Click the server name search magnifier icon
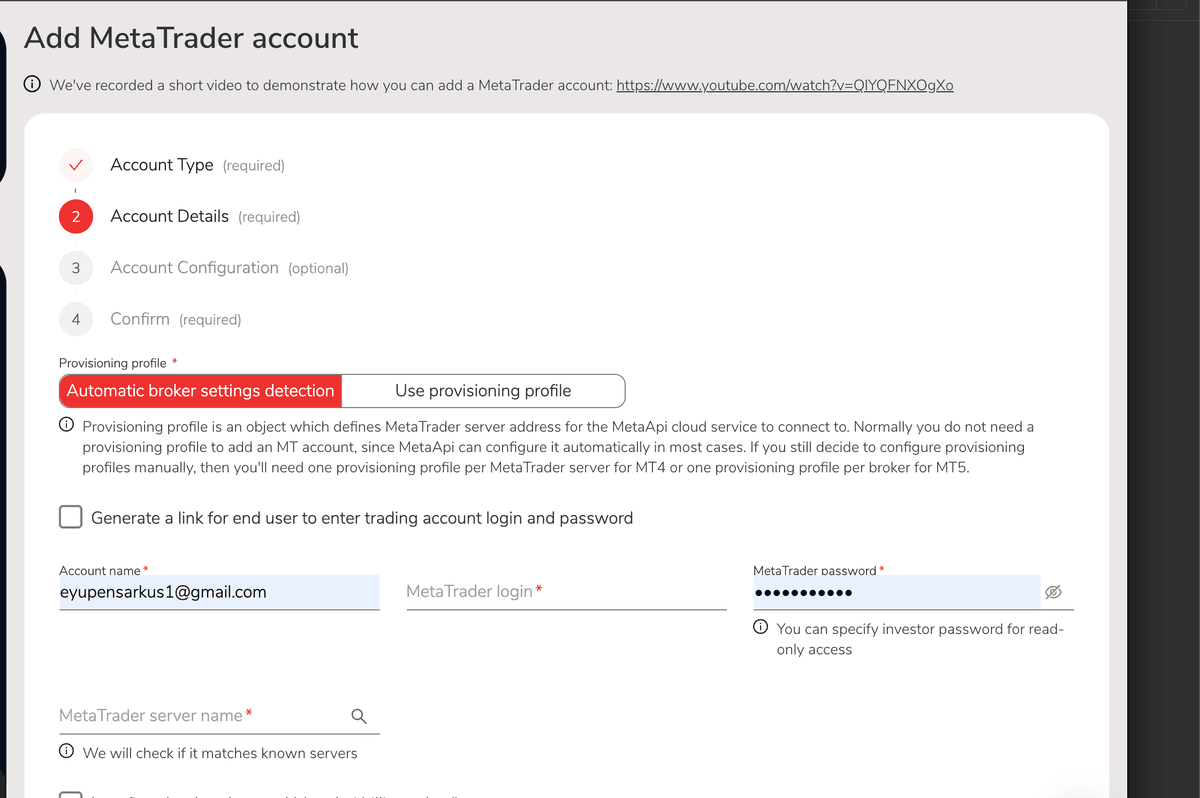Screen dimensions: 1200x798 tap(359, 716)
